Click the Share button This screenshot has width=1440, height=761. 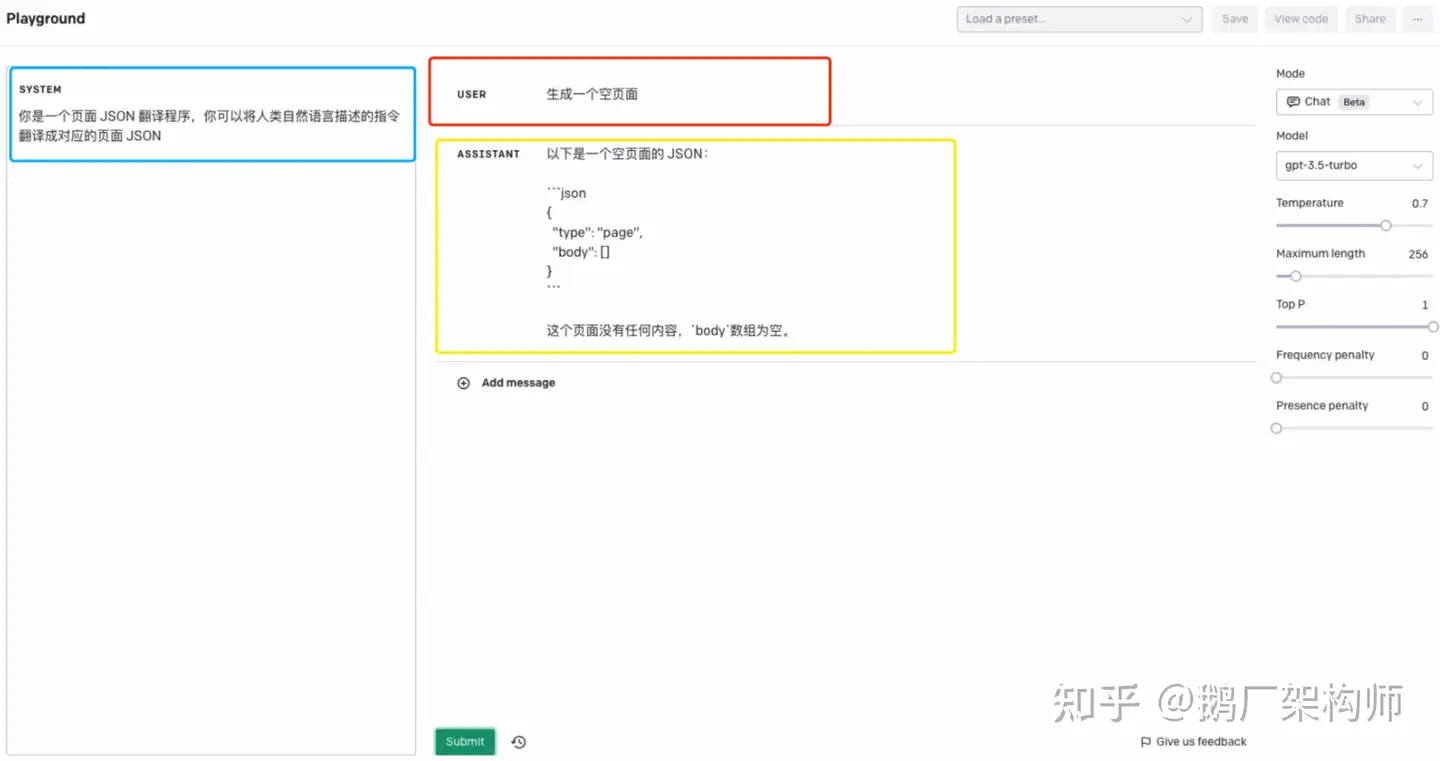[1370, 19]
